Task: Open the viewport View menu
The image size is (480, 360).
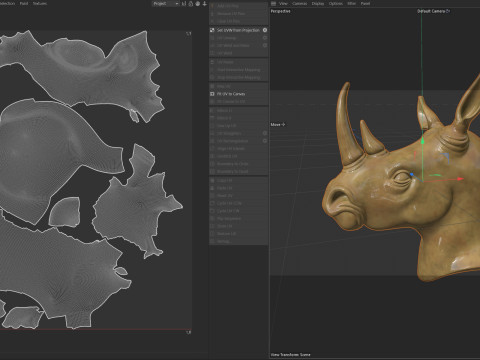Action: pos(283,3)
